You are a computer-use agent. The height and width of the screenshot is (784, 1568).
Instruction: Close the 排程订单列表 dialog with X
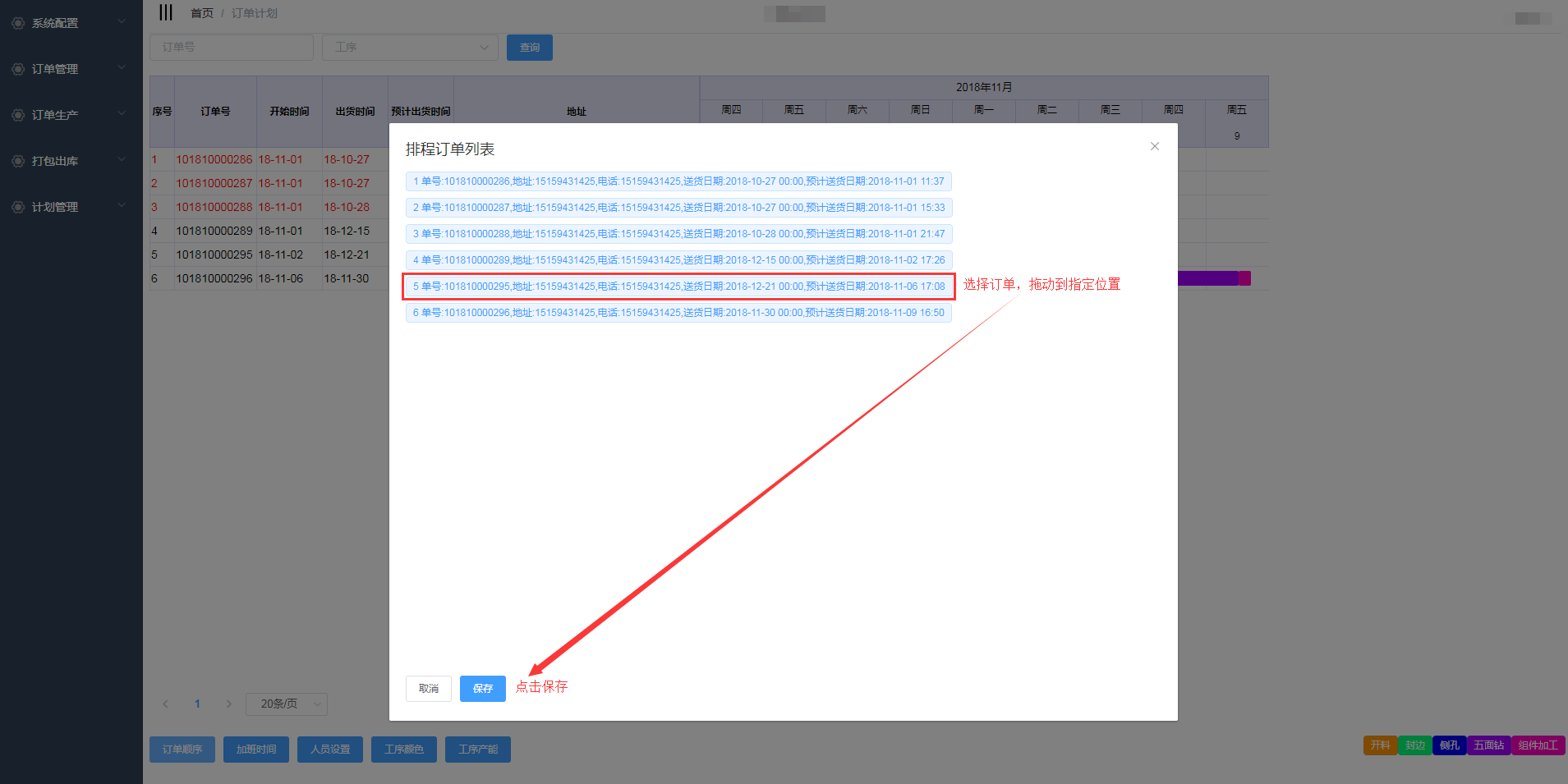coord(1154,146)
